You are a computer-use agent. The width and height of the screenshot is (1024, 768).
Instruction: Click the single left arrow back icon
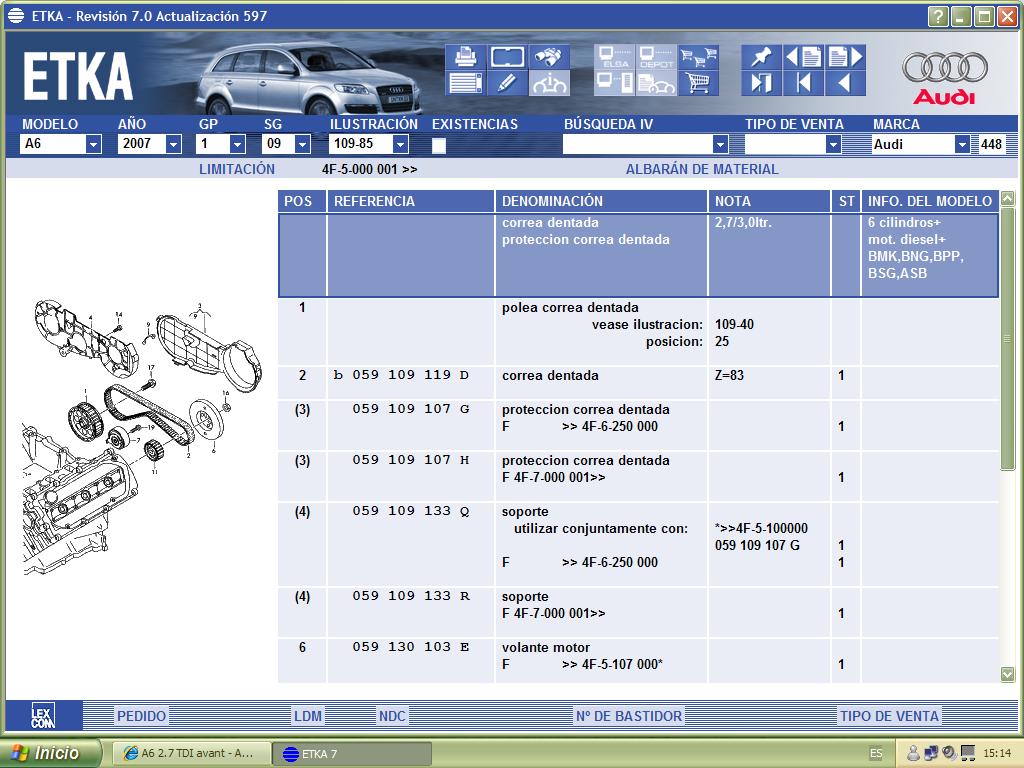pos(846,83)
